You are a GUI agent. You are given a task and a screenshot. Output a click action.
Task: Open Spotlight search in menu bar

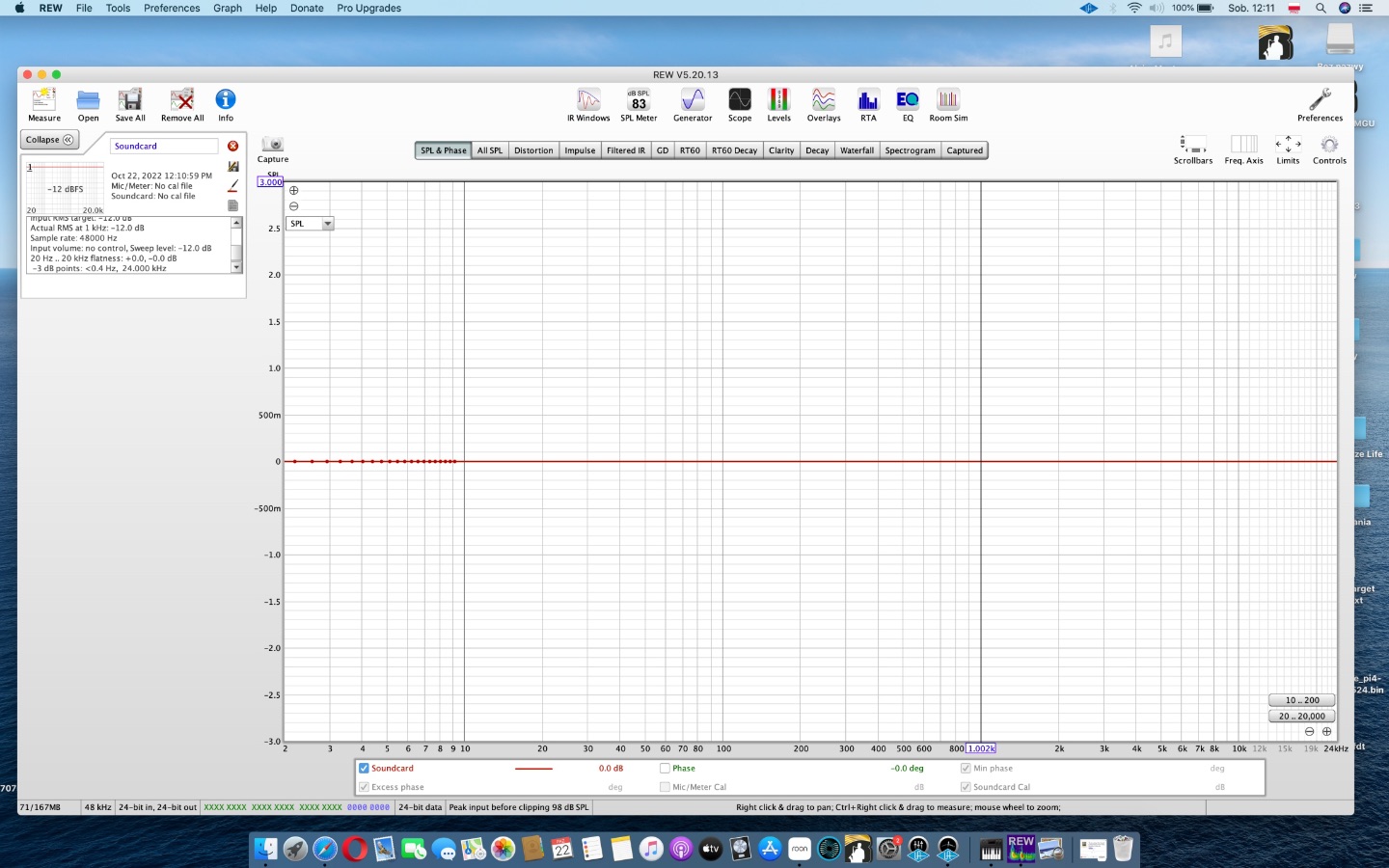1321,8
